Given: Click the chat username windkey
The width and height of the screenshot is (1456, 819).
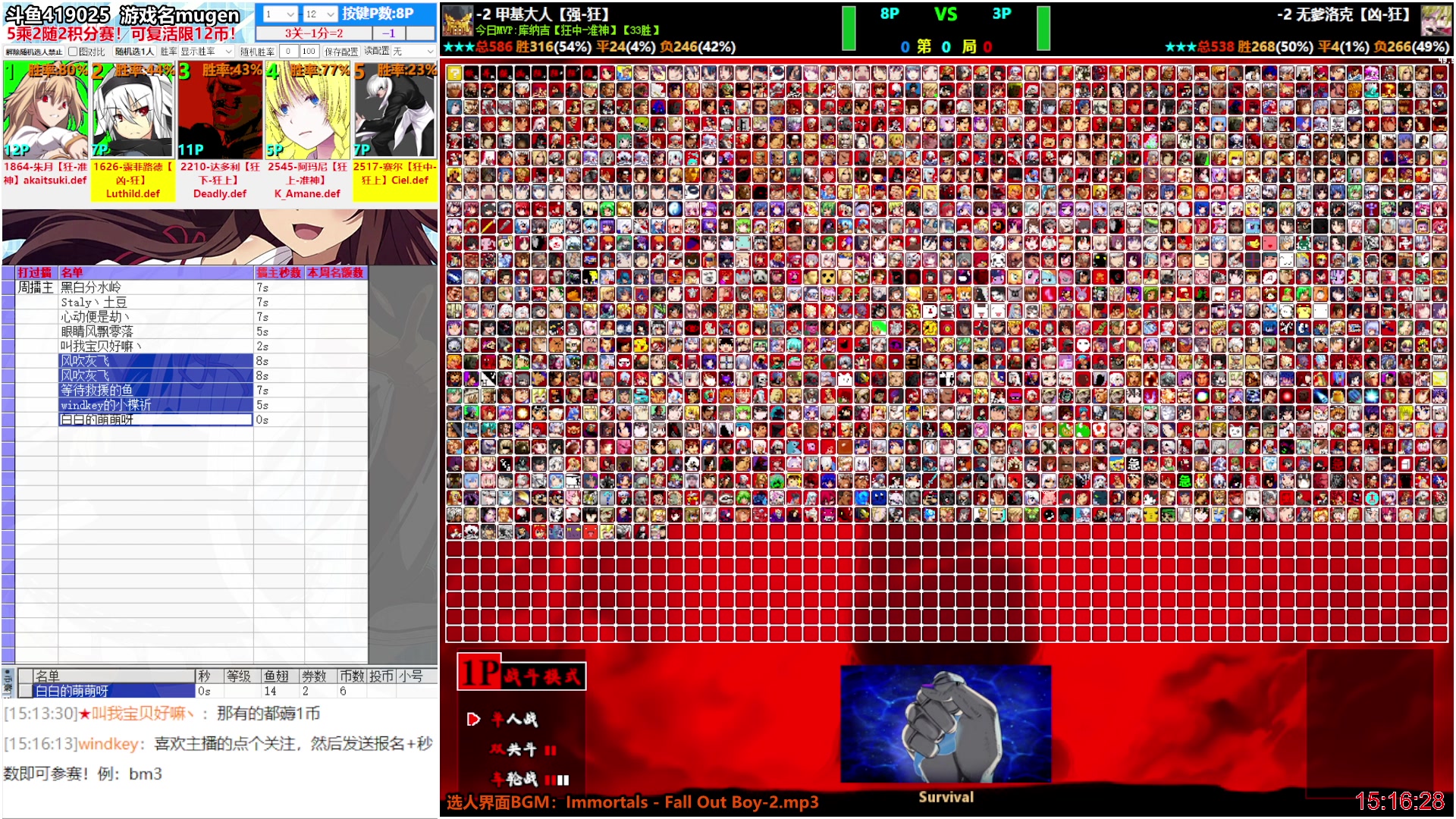Looking at the screenshot, I should click(109, 744).
